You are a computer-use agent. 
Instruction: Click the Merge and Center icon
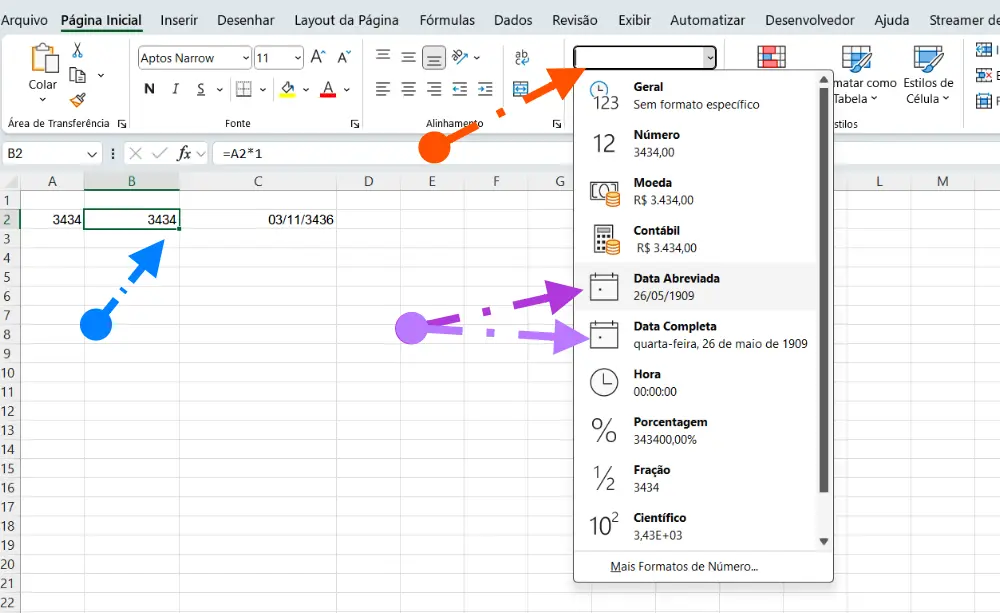[x=521, y=89]
